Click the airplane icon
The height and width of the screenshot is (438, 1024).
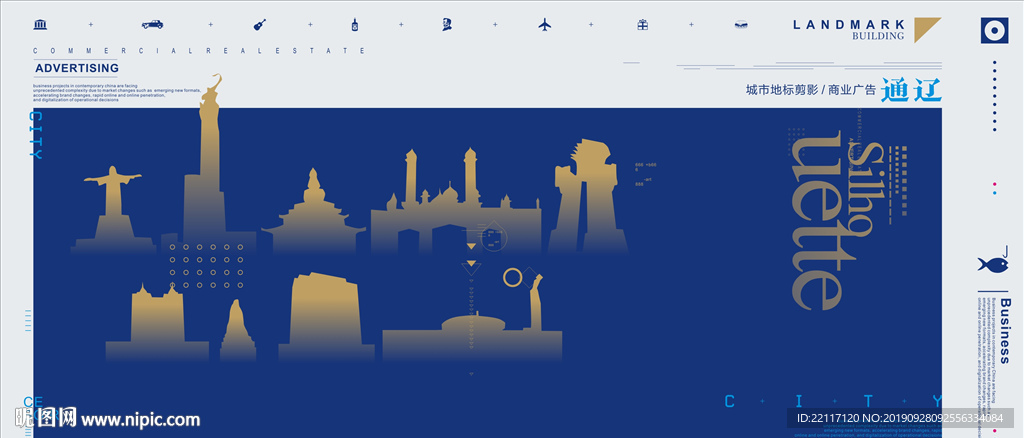pyautogui.click(x=545, y=25)
